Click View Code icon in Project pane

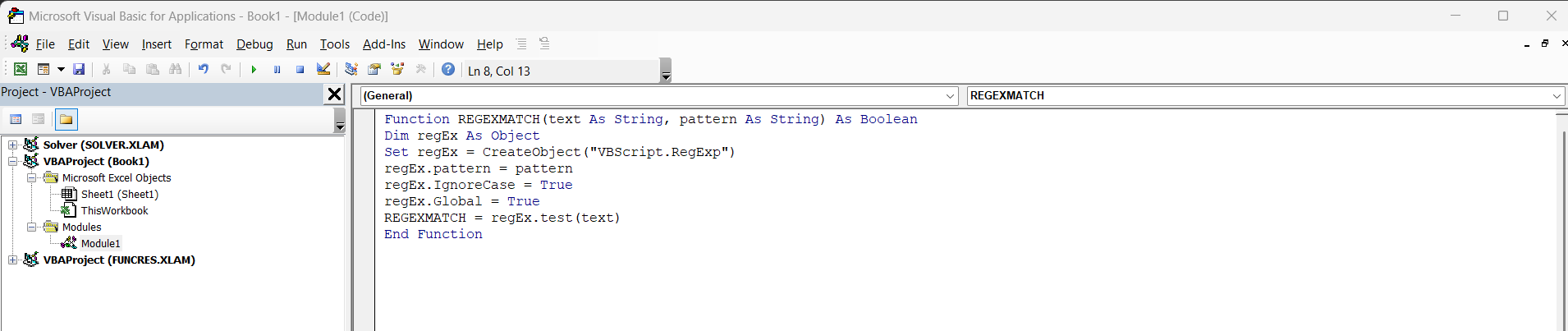pos(16,120)
